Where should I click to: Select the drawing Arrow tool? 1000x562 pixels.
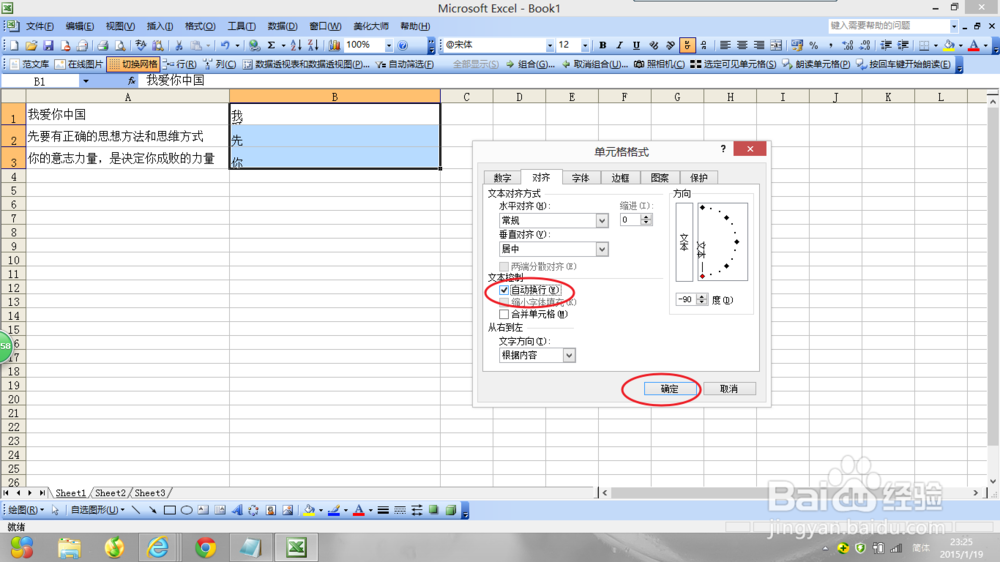(x=152, y=510)
